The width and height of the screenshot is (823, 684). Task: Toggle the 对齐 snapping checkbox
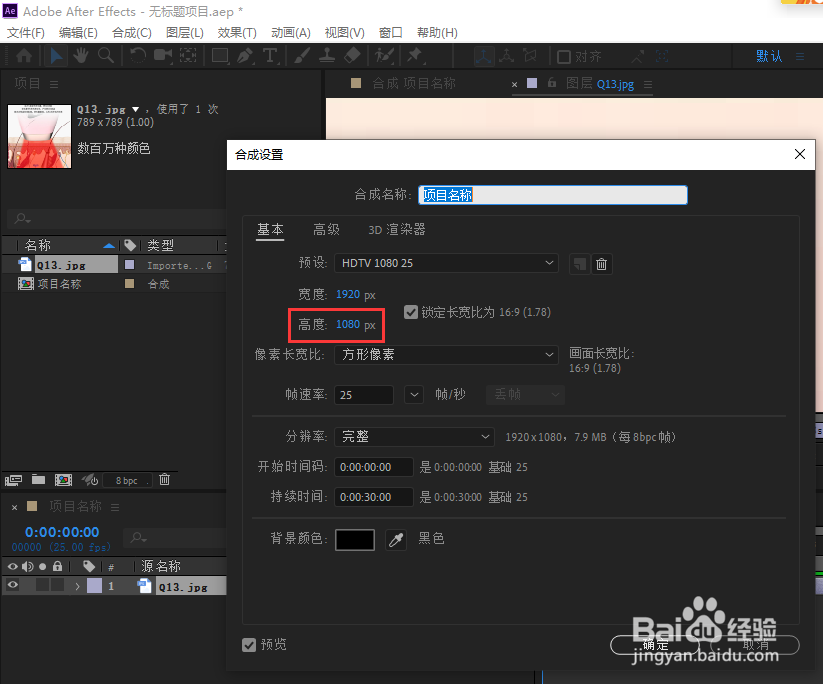click(x=564, y=57)
